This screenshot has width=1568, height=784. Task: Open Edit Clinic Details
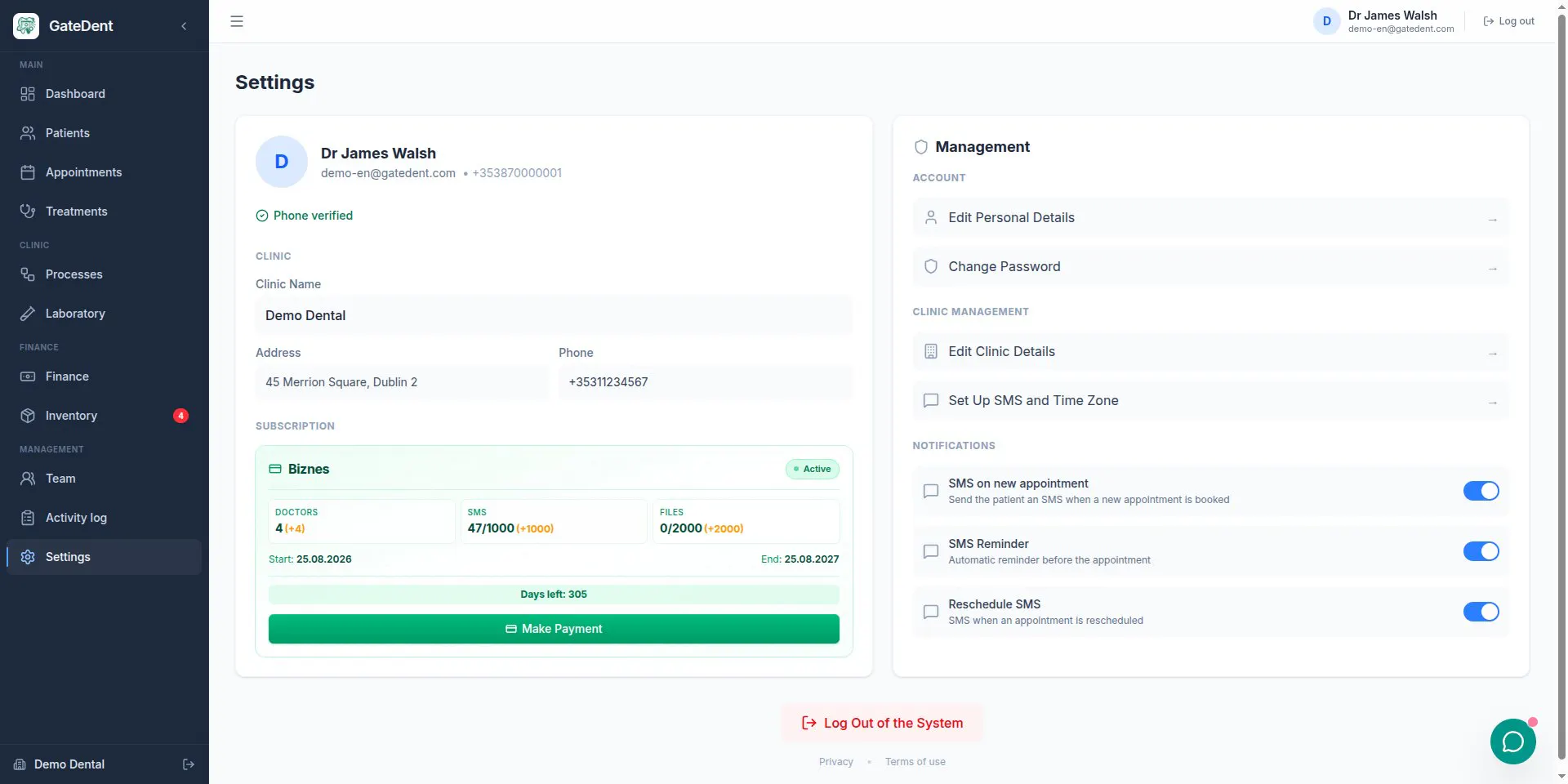click(1210, 352)
